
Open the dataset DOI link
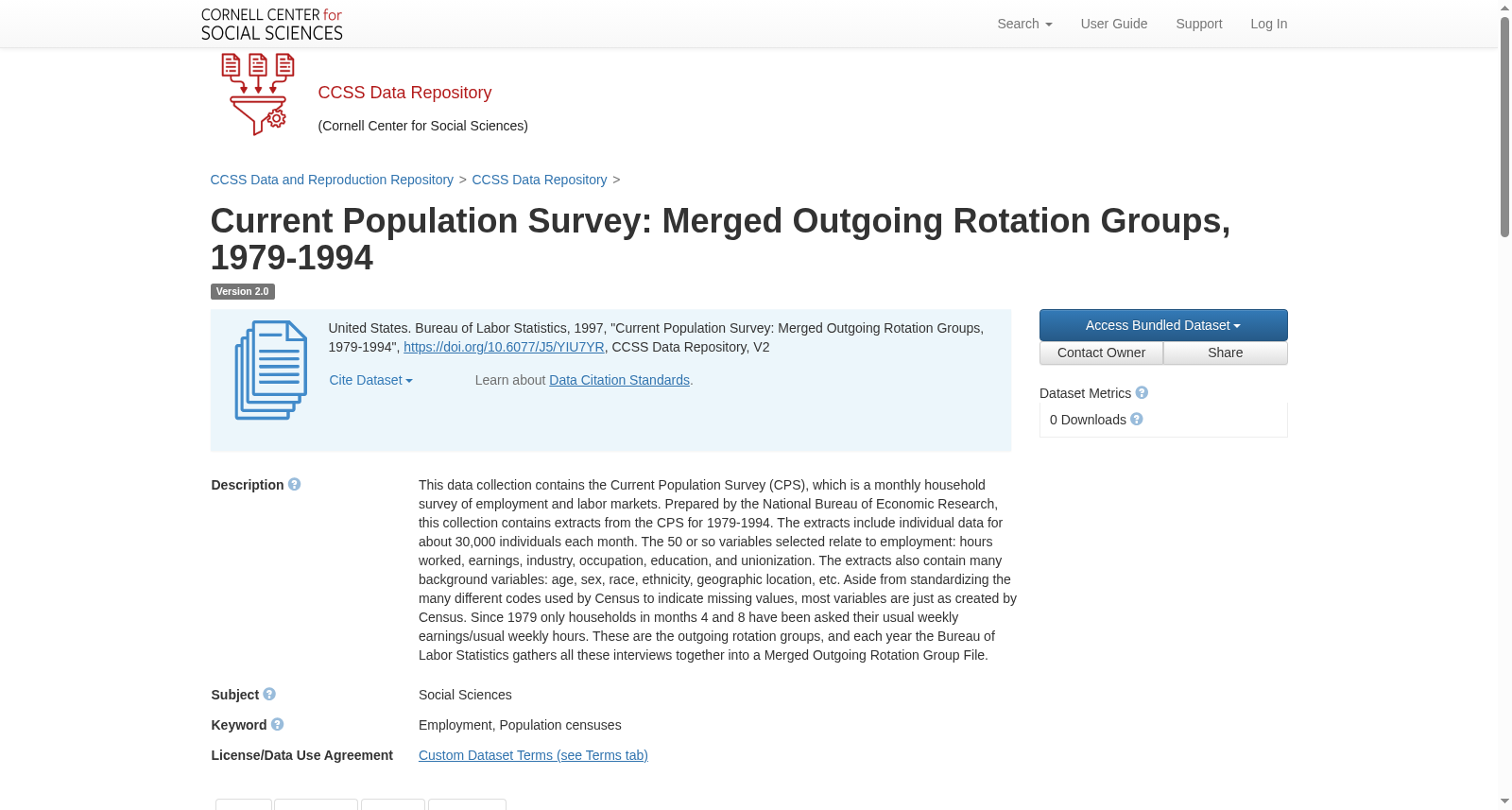(504, 347)
